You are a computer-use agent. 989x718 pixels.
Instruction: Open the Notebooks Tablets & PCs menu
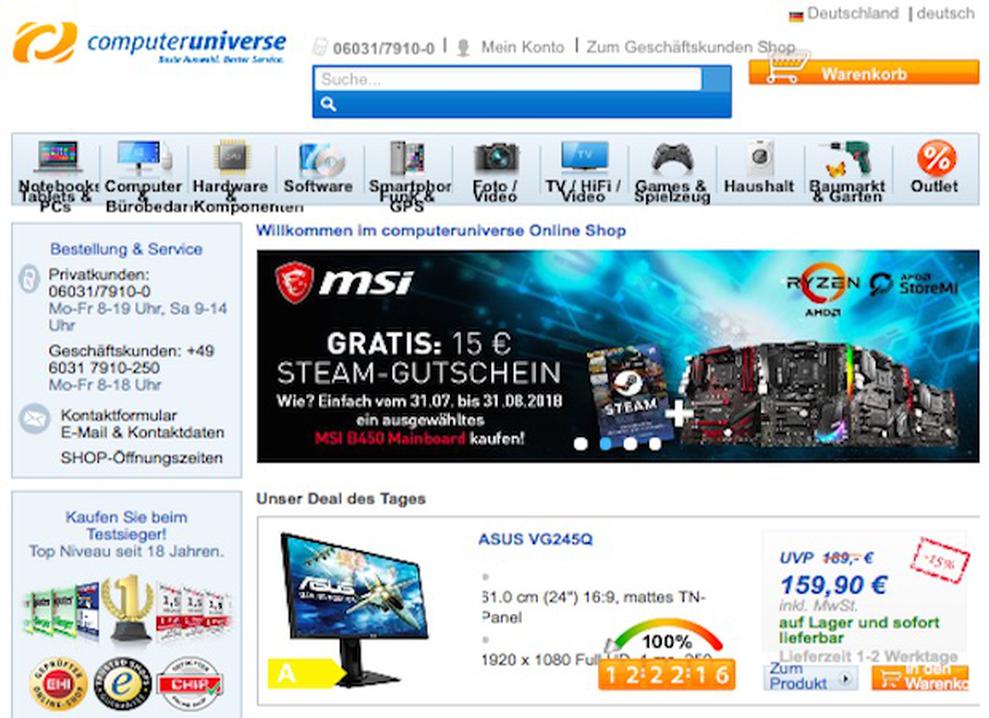click(57, 196)
